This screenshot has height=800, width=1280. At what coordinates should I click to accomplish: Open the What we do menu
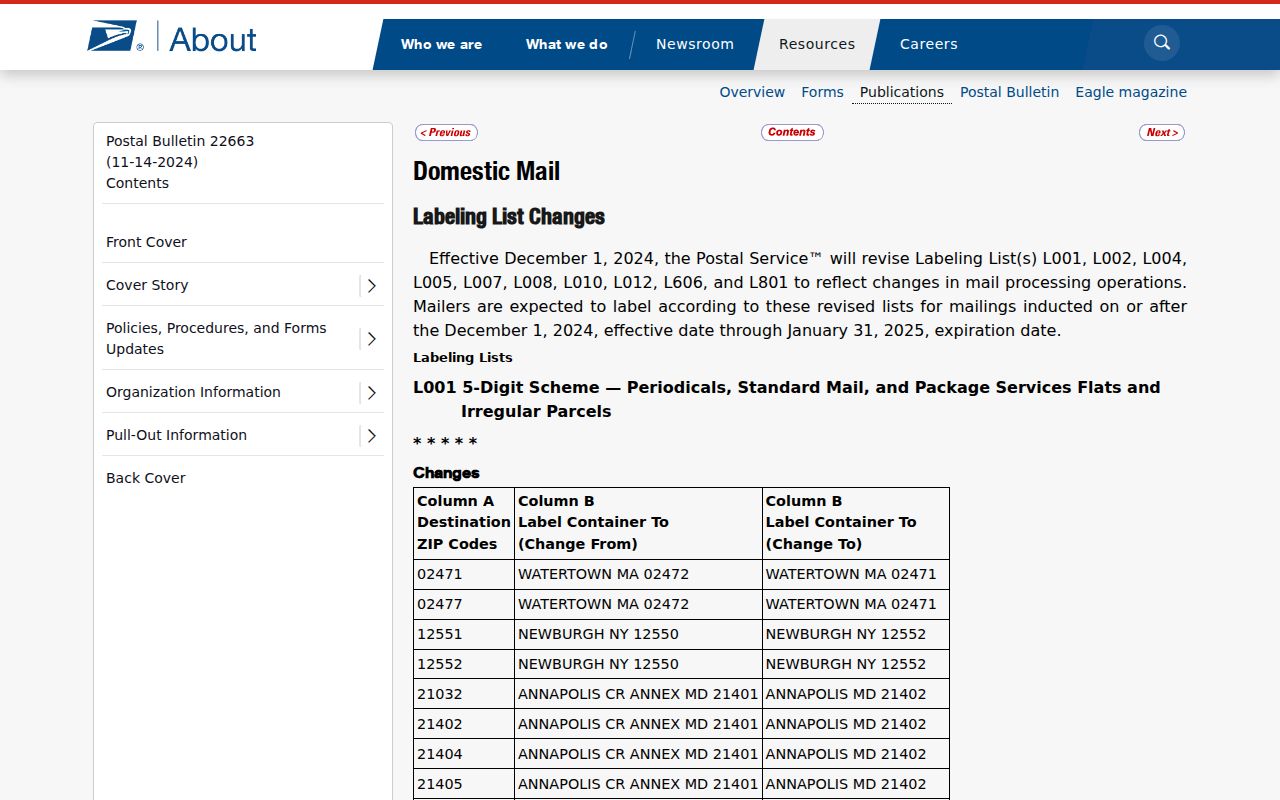click(566, 44)
